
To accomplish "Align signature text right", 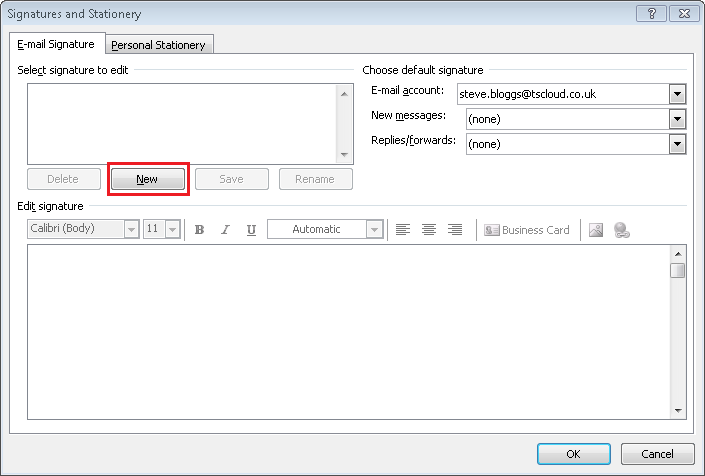I will coord(455,230).
